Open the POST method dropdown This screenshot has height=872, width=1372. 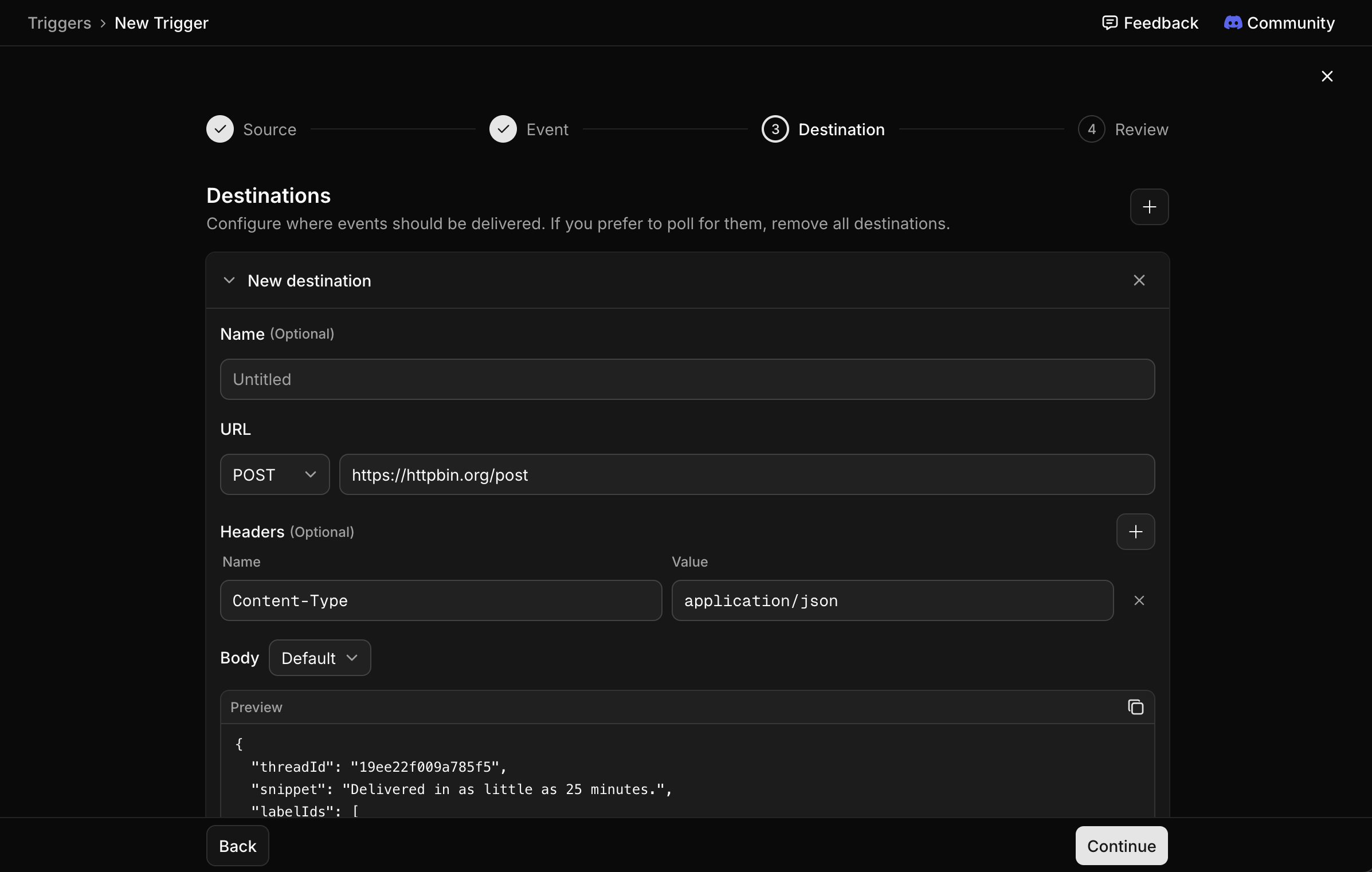[275, 474]
